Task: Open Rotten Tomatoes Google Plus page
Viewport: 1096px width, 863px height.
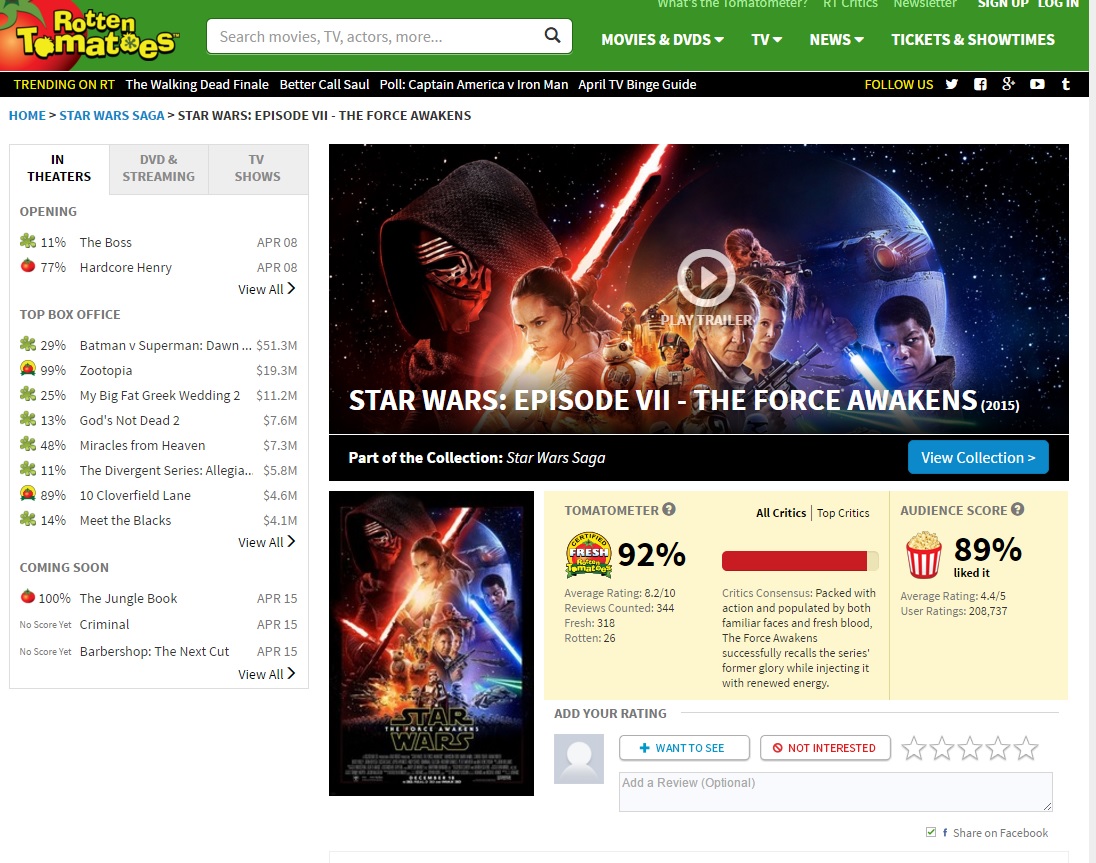Action: tap(1008, 84)
